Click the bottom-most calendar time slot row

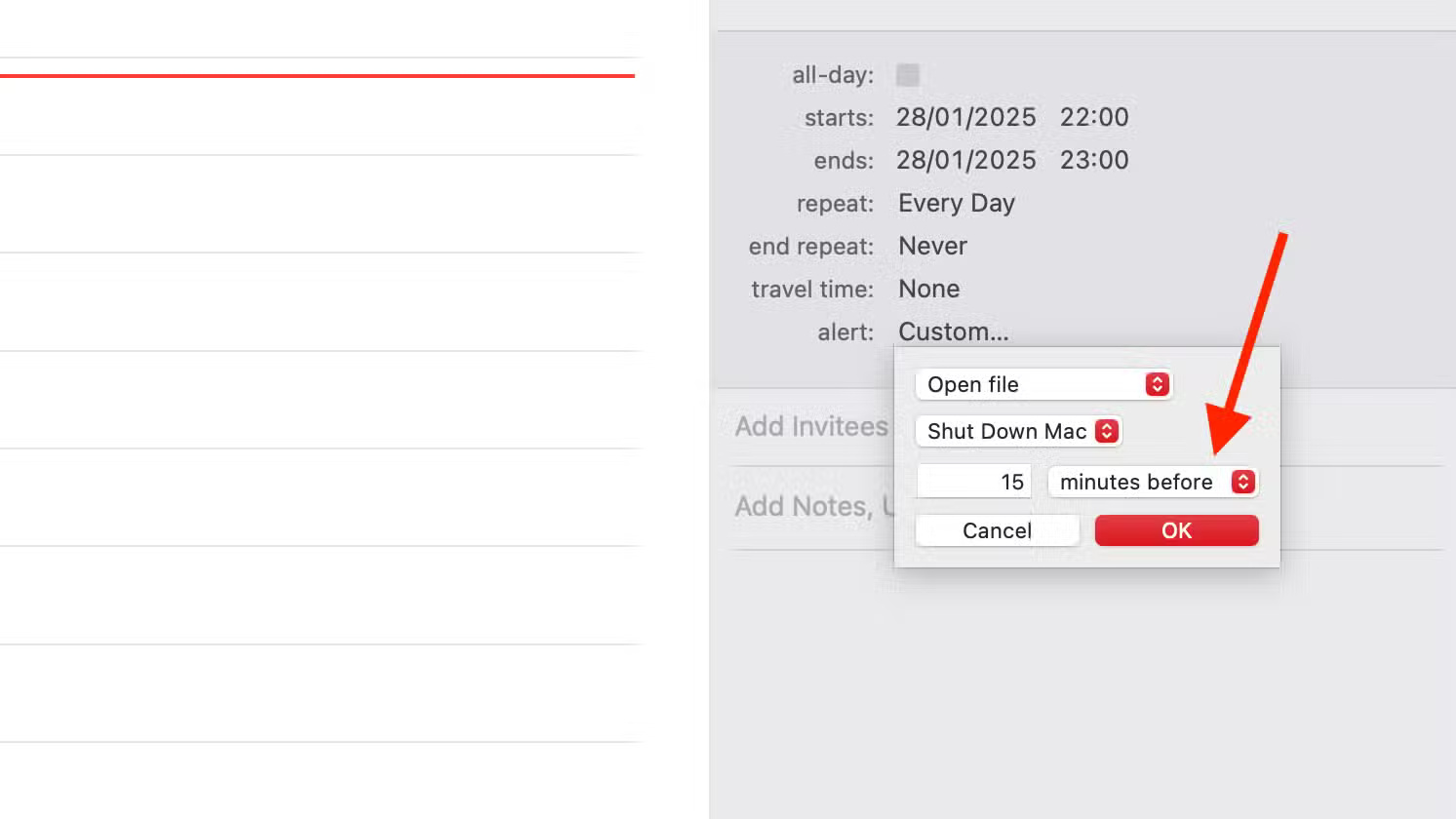[317, 780]
